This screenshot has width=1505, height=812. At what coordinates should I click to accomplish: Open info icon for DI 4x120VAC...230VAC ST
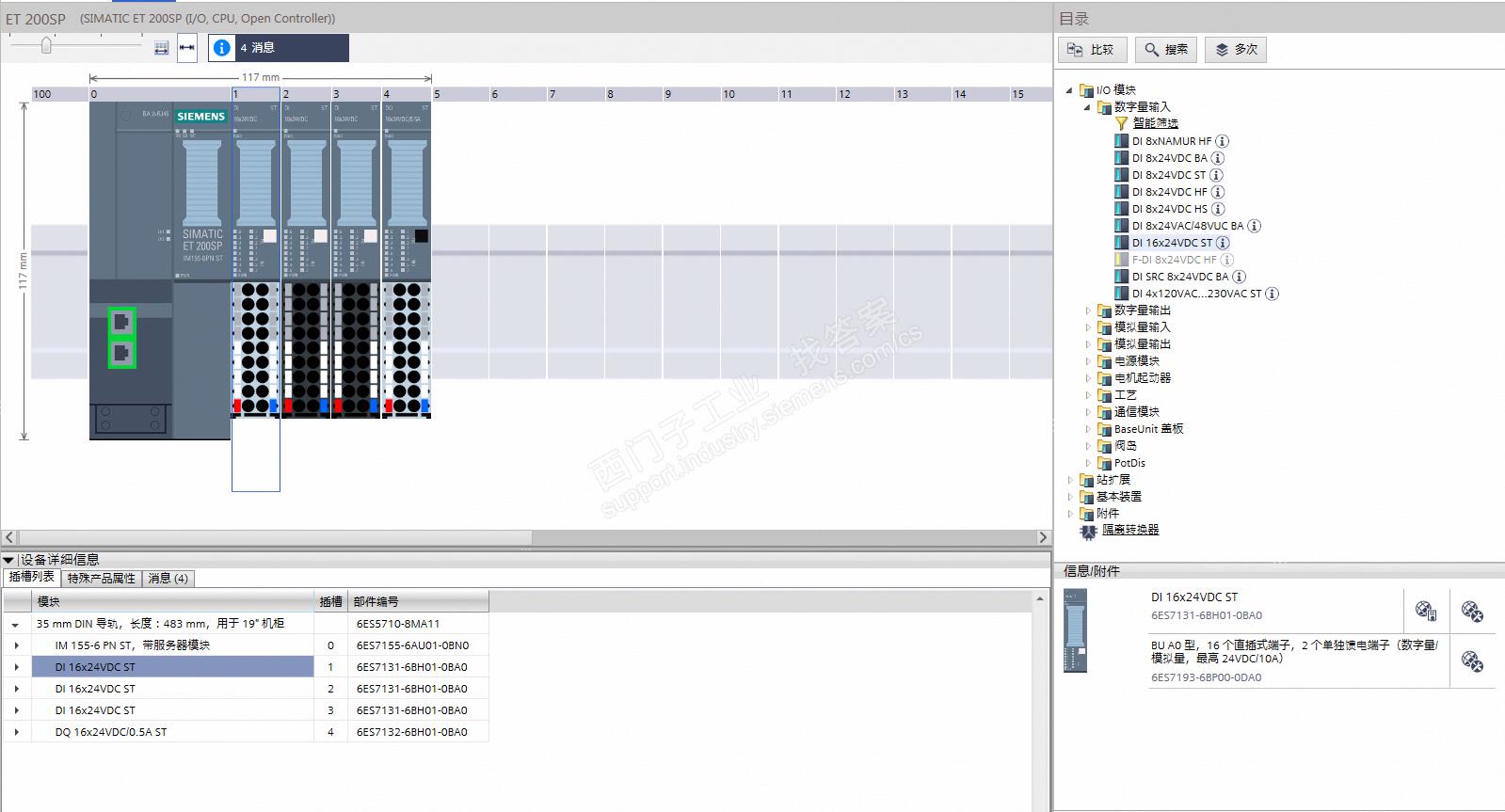click(1272, 294)
